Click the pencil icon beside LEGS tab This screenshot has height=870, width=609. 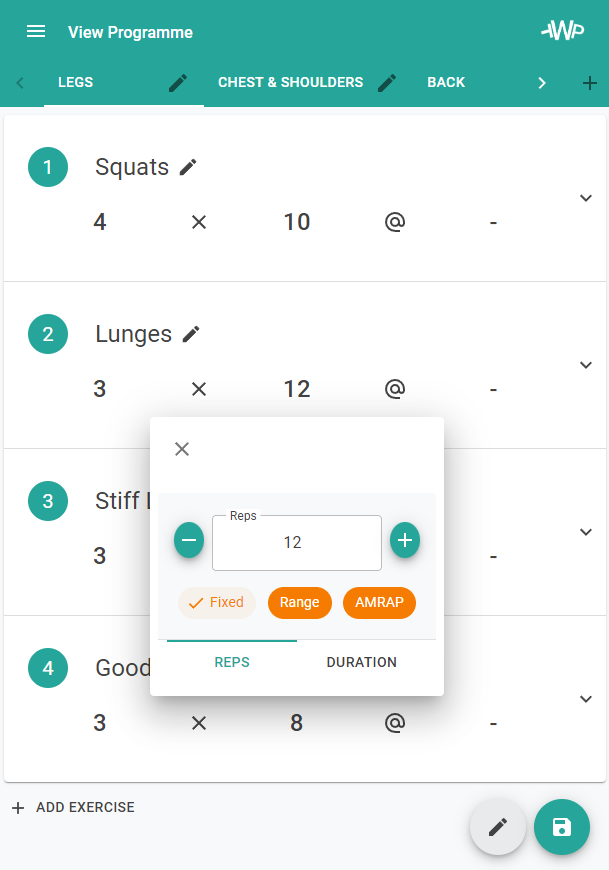tap(178, 83)
